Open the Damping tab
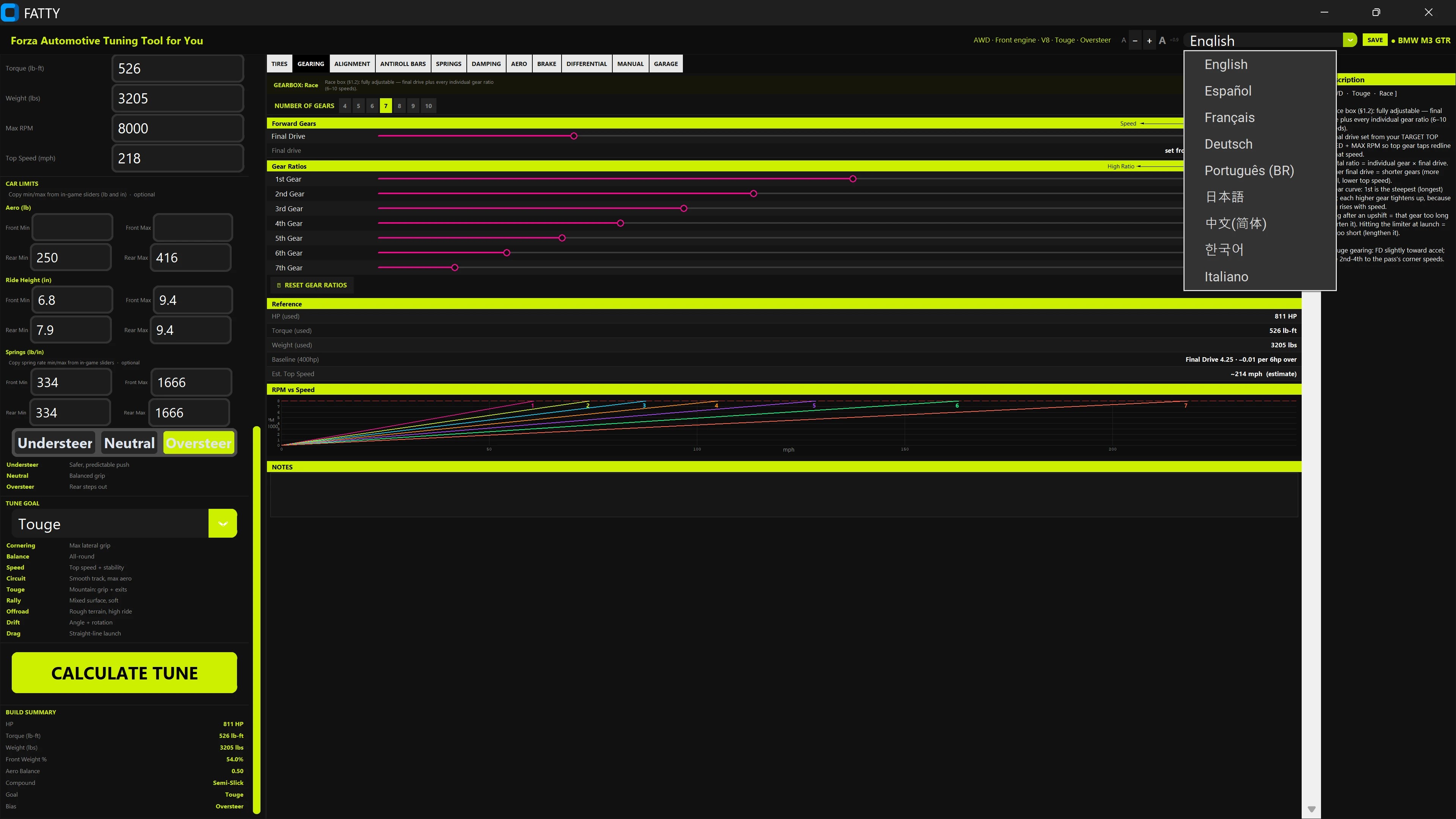Image resolution: width=1456 pixels, height=819 pixels. click(x=486, y=64)
